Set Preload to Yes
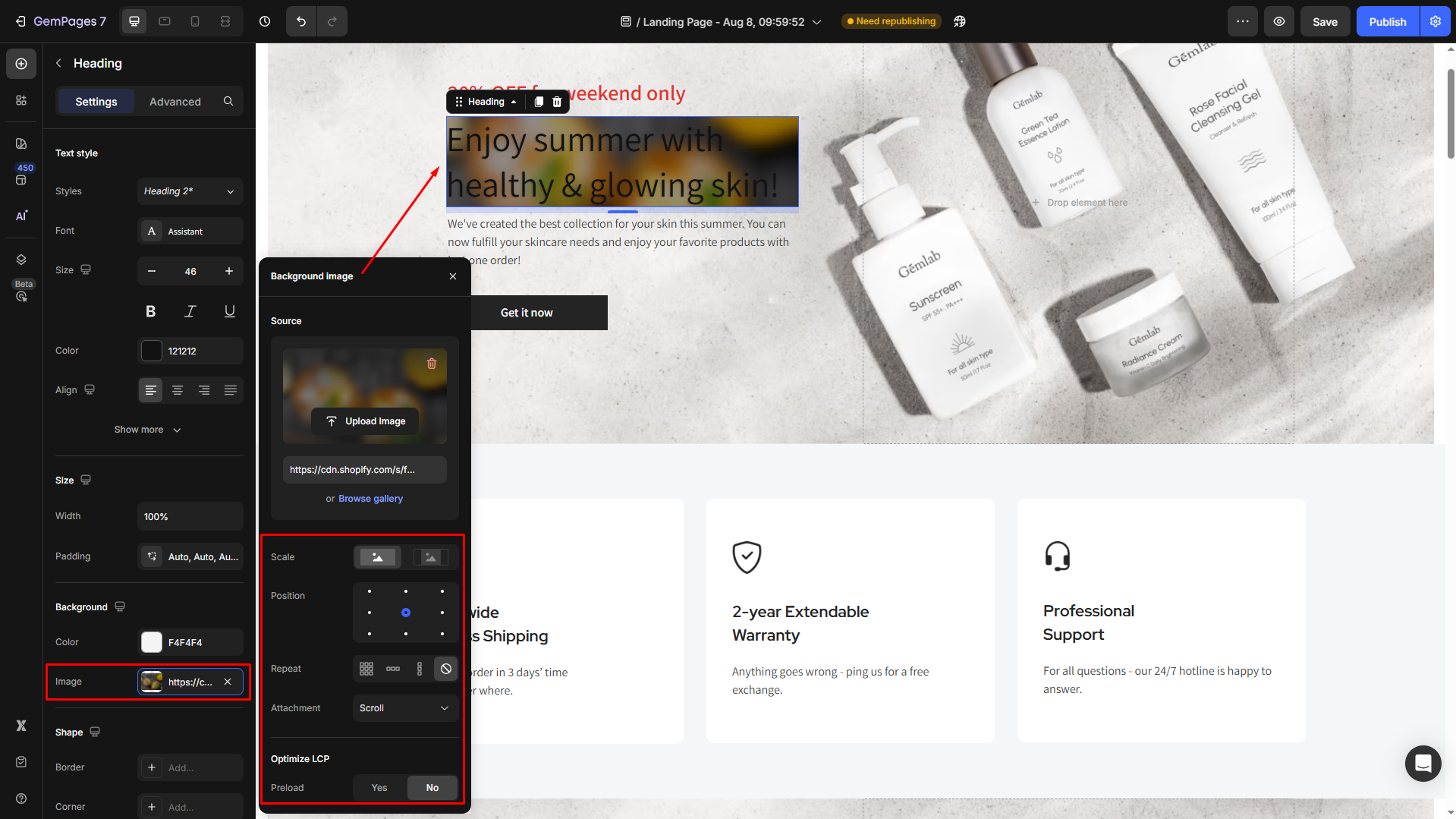Screen dimensions: 1456x819 tap(379, 788)
